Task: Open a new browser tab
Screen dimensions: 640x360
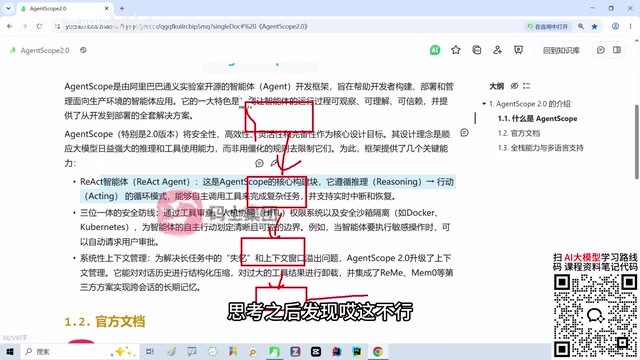Action: pos(122,8)
